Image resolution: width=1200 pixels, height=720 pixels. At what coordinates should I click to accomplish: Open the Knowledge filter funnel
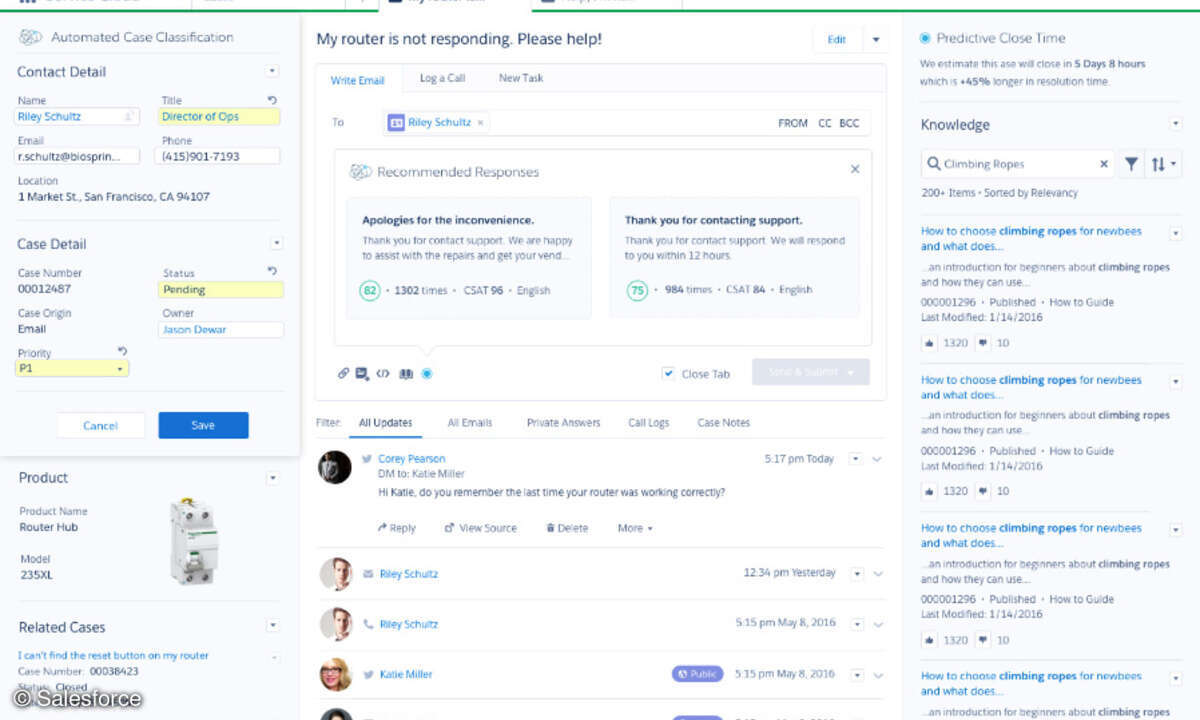click(1131, 164)
